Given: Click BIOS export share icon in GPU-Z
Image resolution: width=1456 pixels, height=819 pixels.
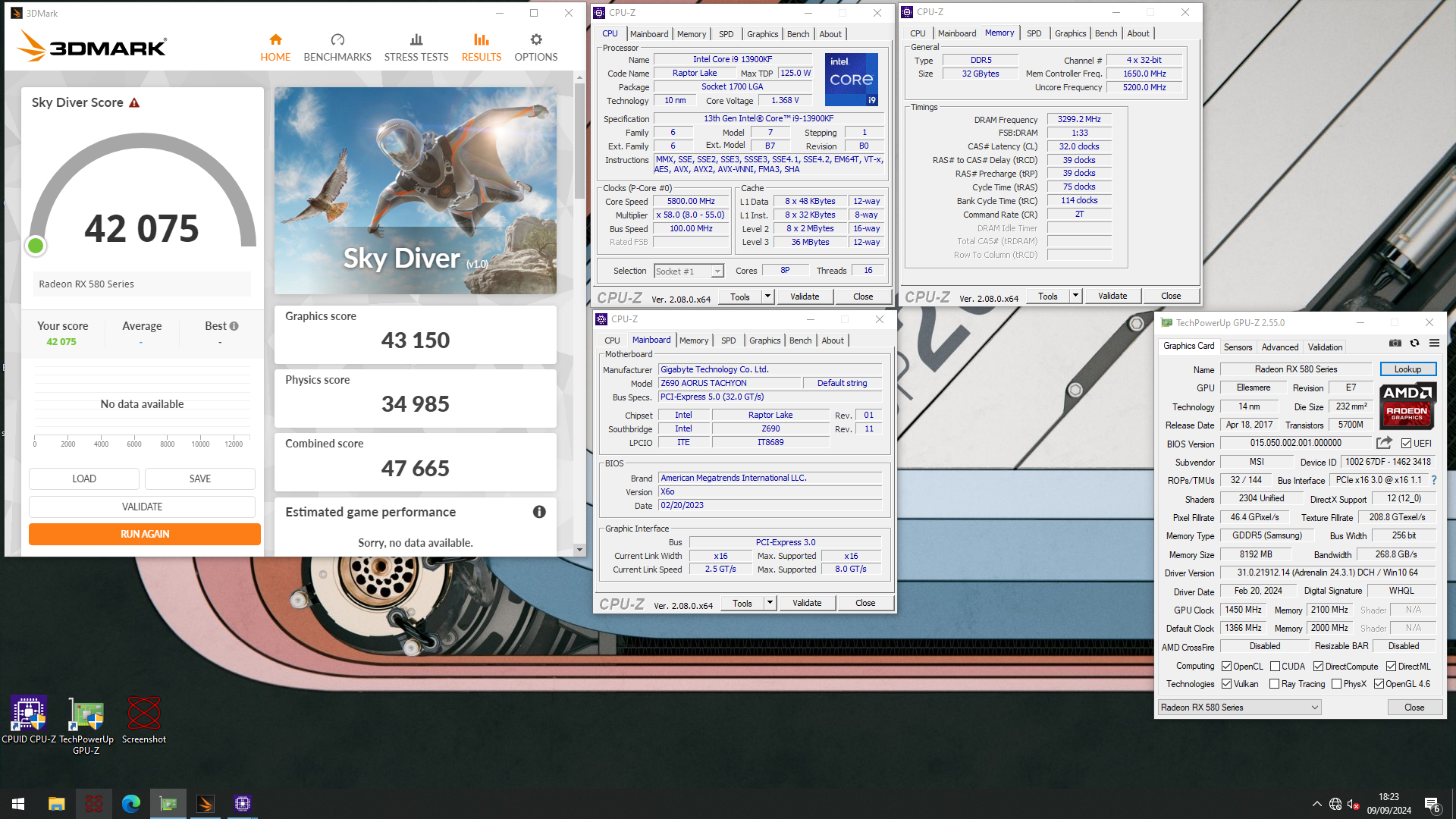Looking at the screenshot, I should click(x=1384, y=443).
